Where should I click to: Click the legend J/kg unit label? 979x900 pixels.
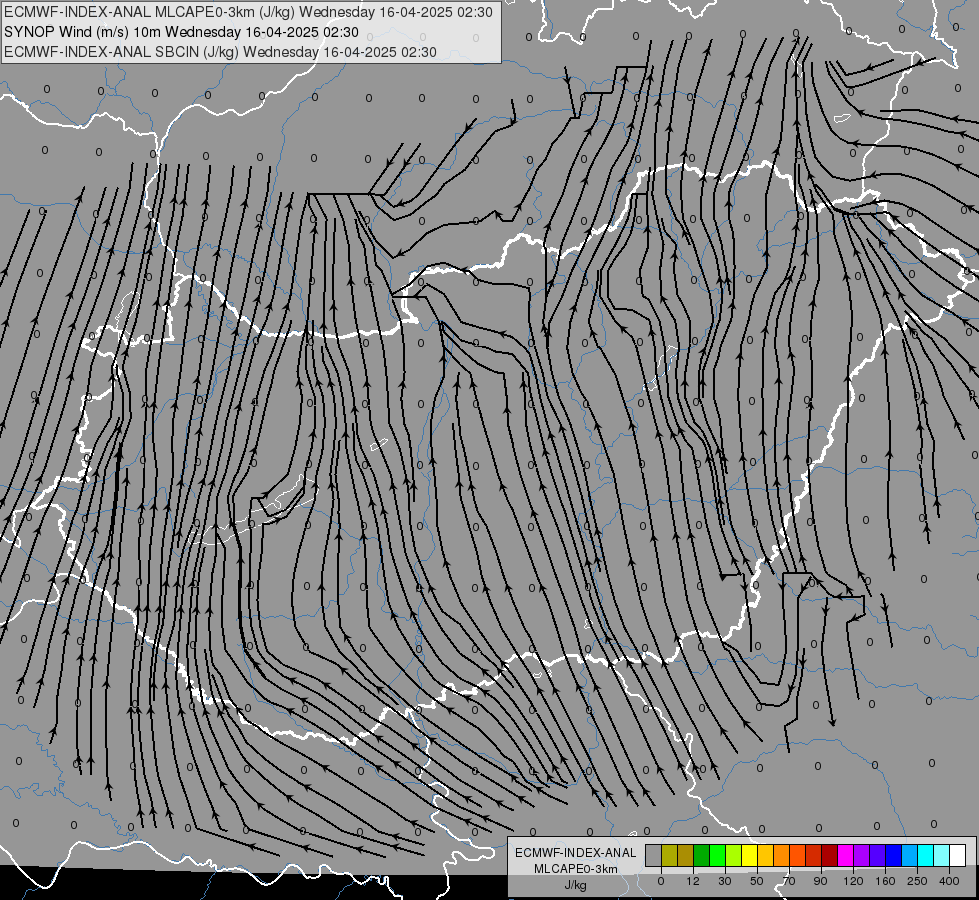[575, 885]
